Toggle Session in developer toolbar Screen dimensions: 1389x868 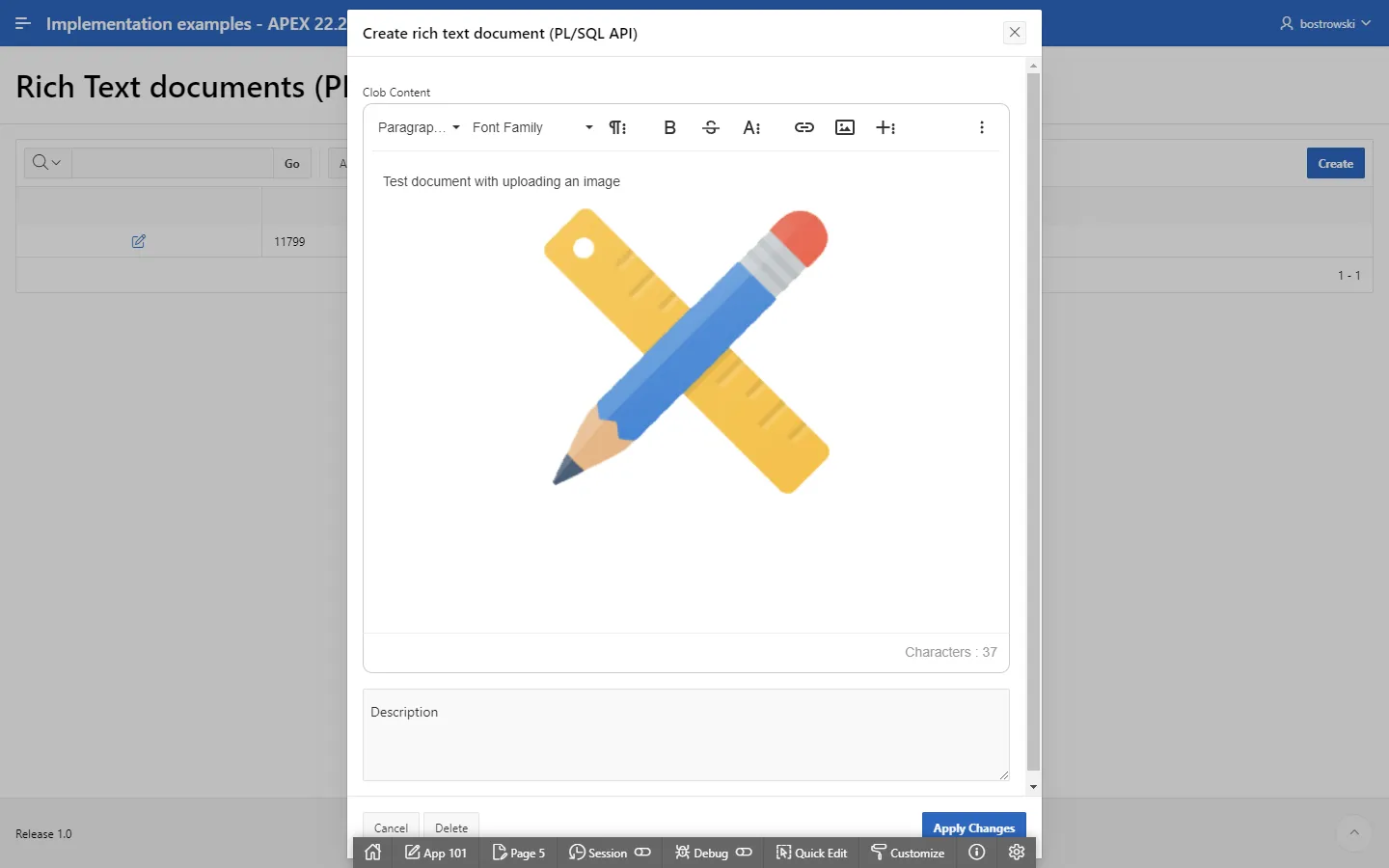(x=610, y=853)
